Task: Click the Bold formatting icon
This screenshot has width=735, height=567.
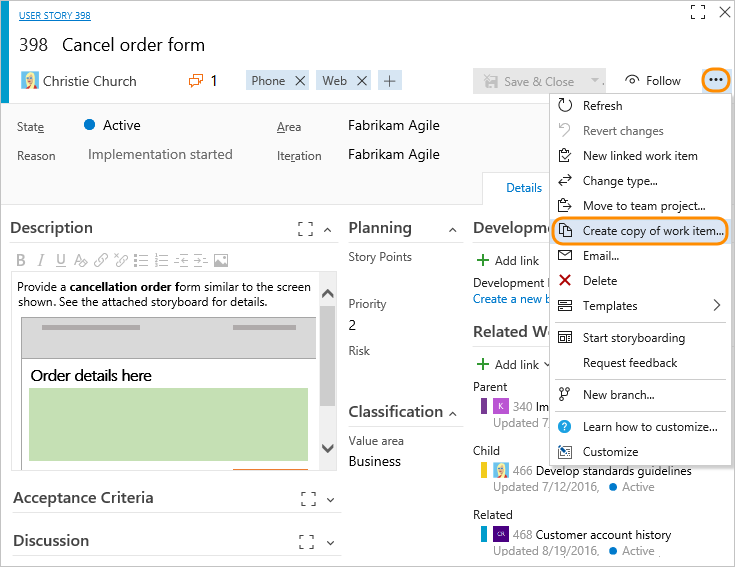Action: (x=21, y=260)
